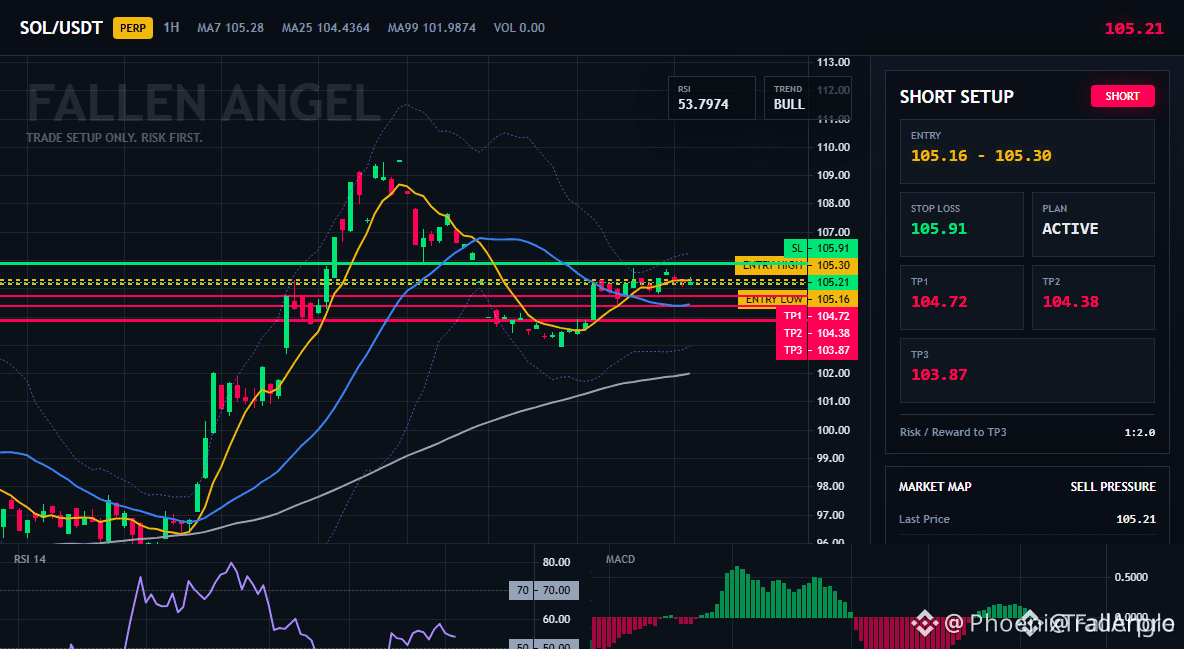Click the red TP2 104.38 axis tag

pos(816,333)
